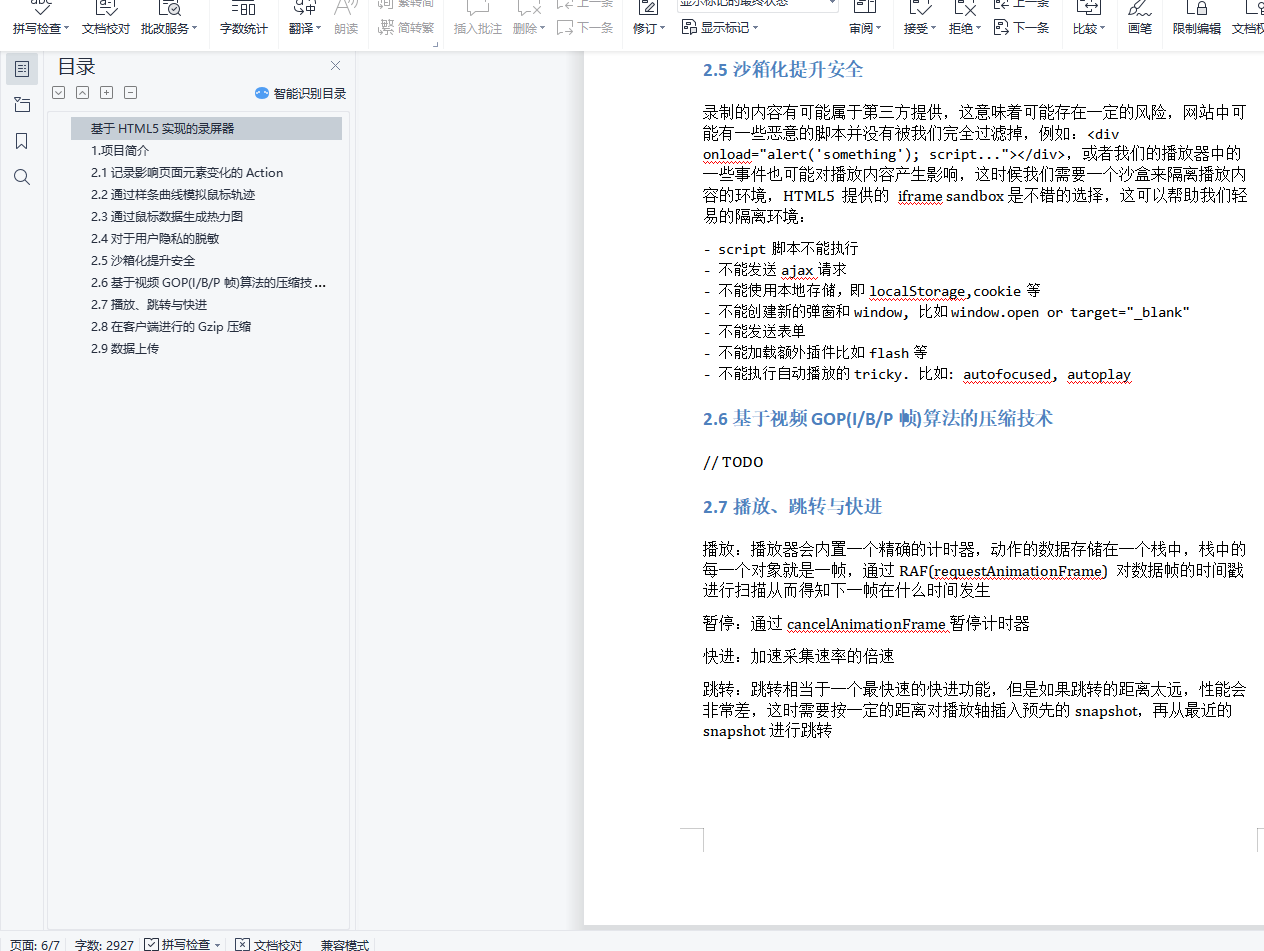Open the outline (目录) sidebar icon
Viewport: 1264px width, 951px height.
pyautogui.click(x=22, y=69)
